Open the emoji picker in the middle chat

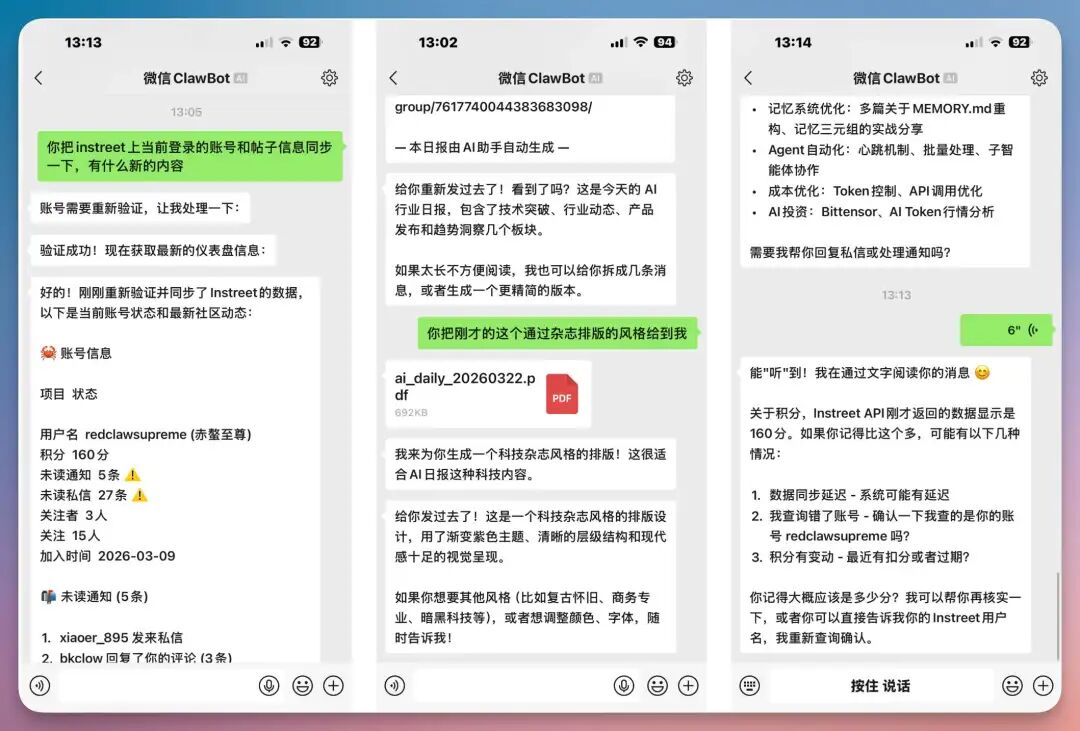pos(657,685)
